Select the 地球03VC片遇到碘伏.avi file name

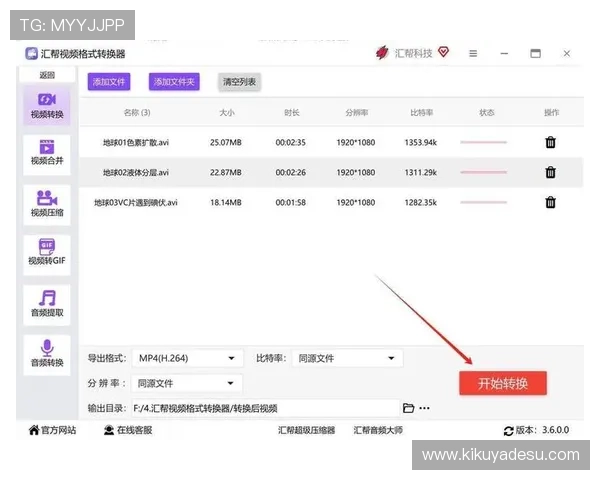(136, 202)
